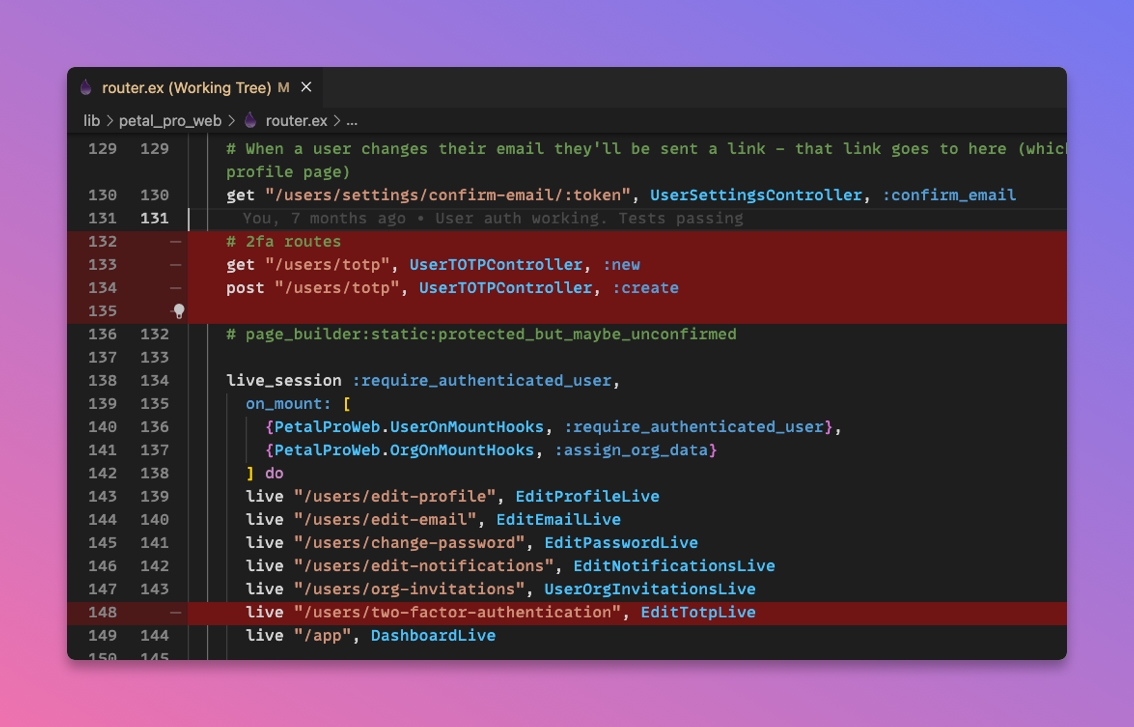Click the "# 2fa routes" deleted comment

[x=283, y=241]
